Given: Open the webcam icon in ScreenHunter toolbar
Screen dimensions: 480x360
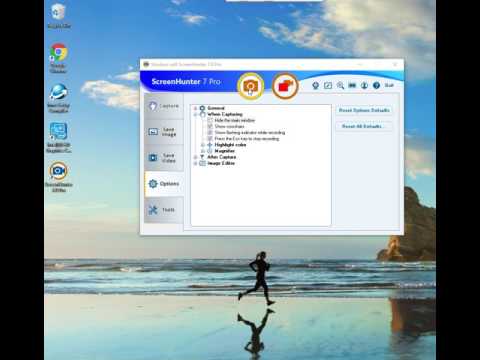Looking at the screenshot, I should pyautogui.click(x=315, y=86).
